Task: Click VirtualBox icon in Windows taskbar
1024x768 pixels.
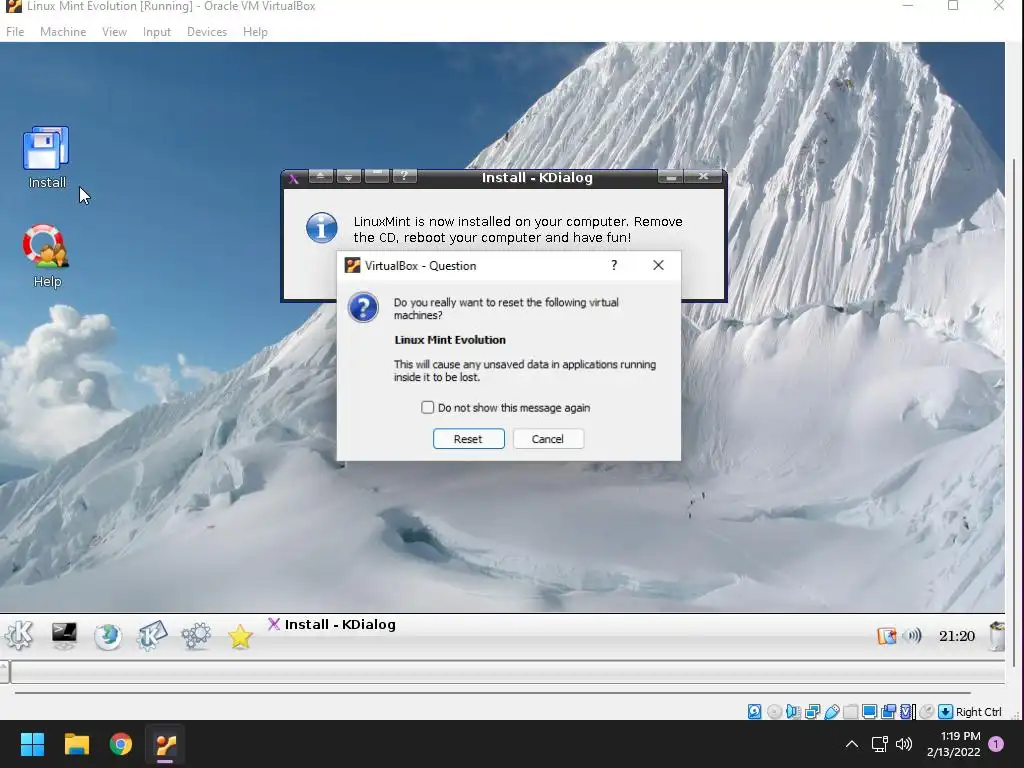Action: point(165,744)
